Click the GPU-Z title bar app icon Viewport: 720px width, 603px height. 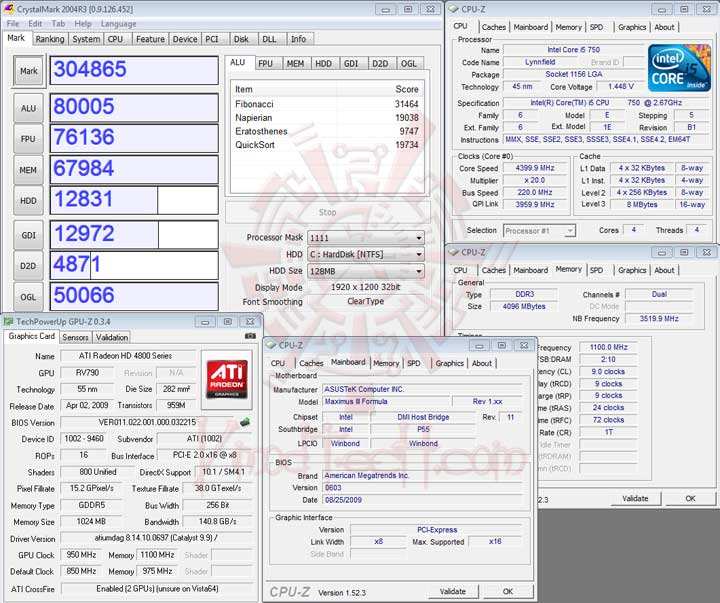point(8,321)
